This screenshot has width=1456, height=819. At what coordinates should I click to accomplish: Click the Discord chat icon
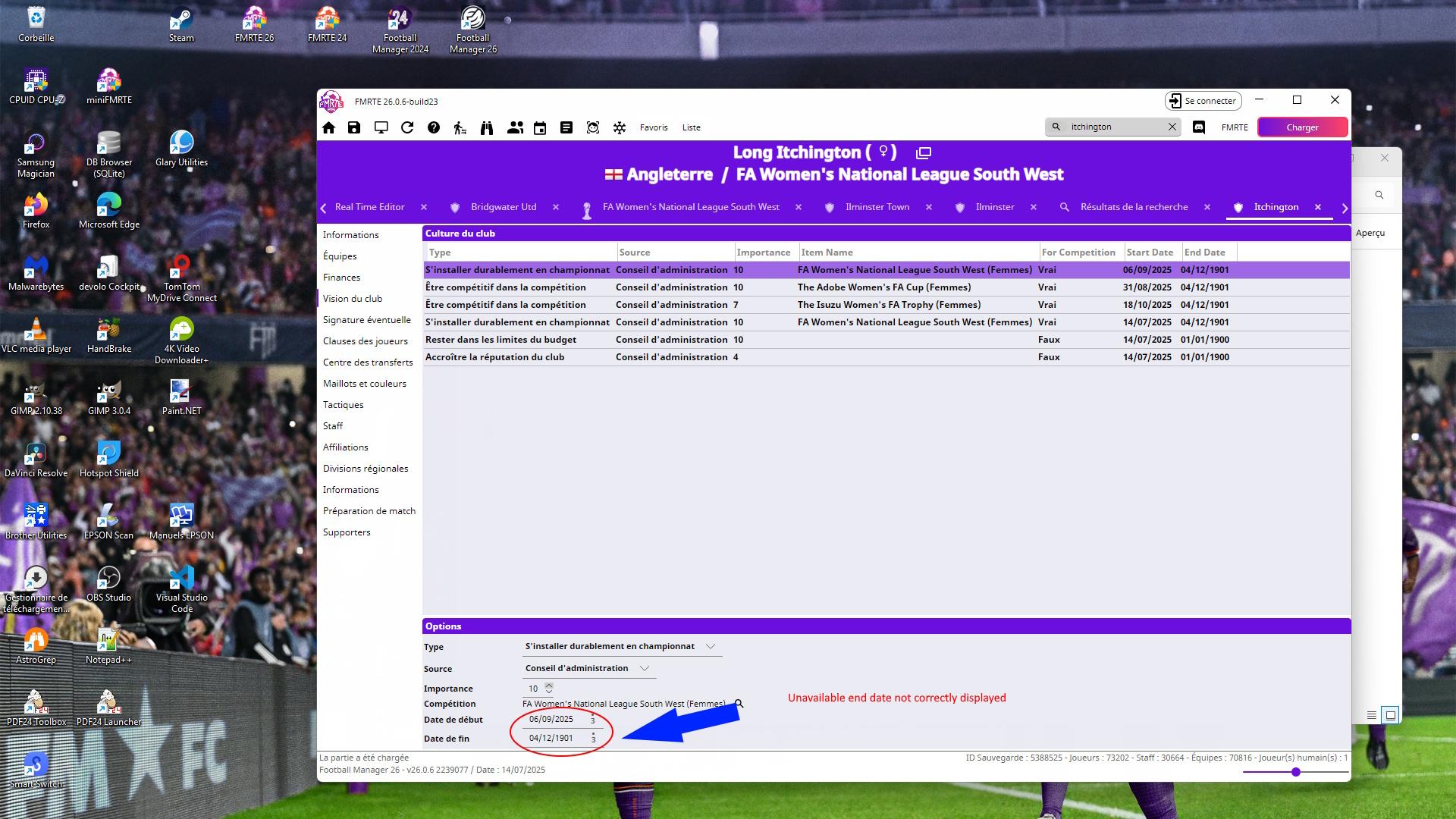(x=1199, y=127)
